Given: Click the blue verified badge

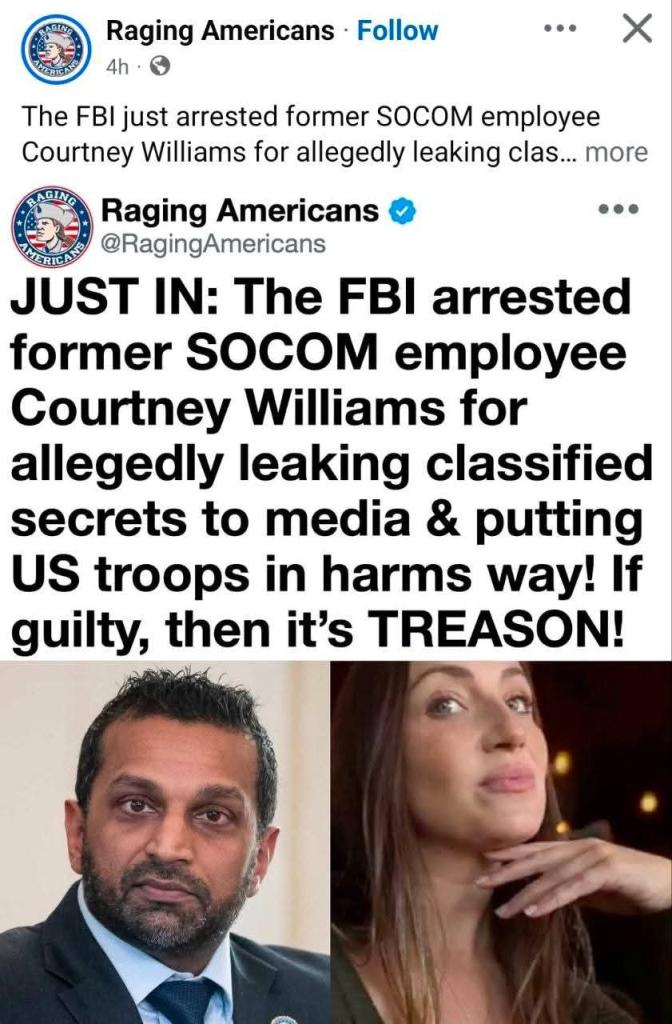Looking at the screenshot, I should [x=402, y=212].
